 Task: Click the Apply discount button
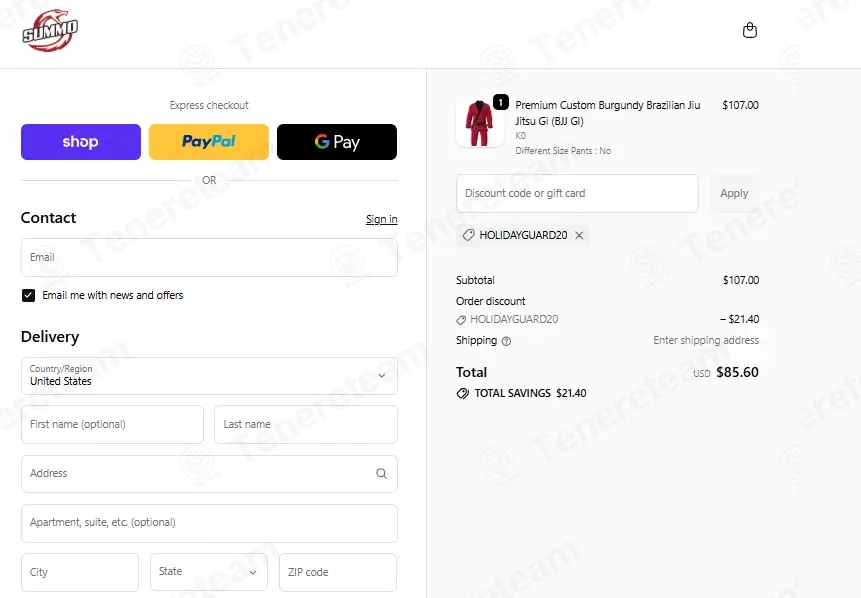pyautogui.click(x=734, y=193)
